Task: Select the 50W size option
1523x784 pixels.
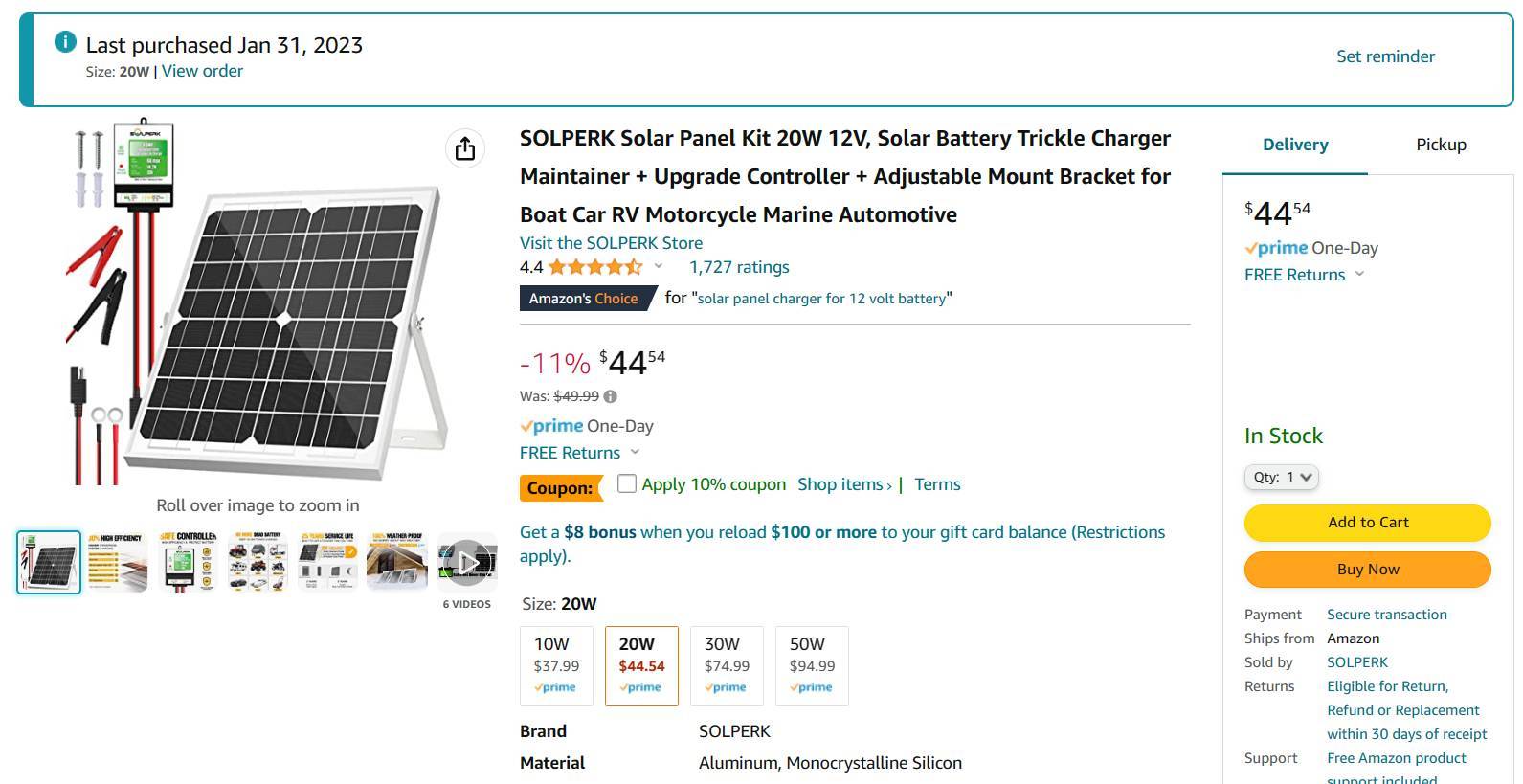Action: 811,664
